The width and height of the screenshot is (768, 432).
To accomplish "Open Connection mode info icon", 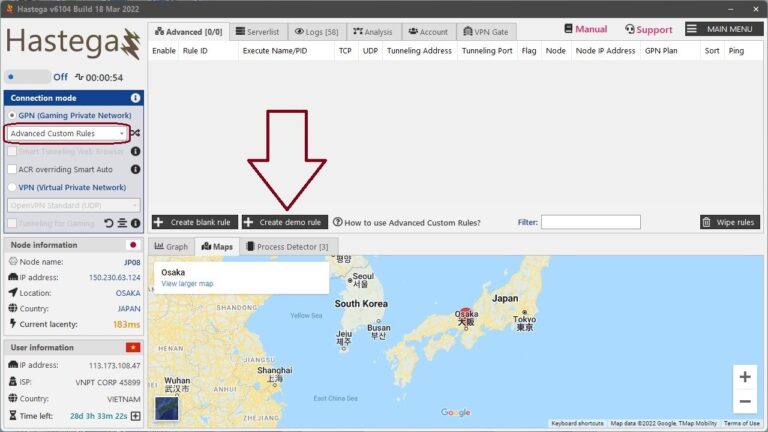I will tap(135, 98).
